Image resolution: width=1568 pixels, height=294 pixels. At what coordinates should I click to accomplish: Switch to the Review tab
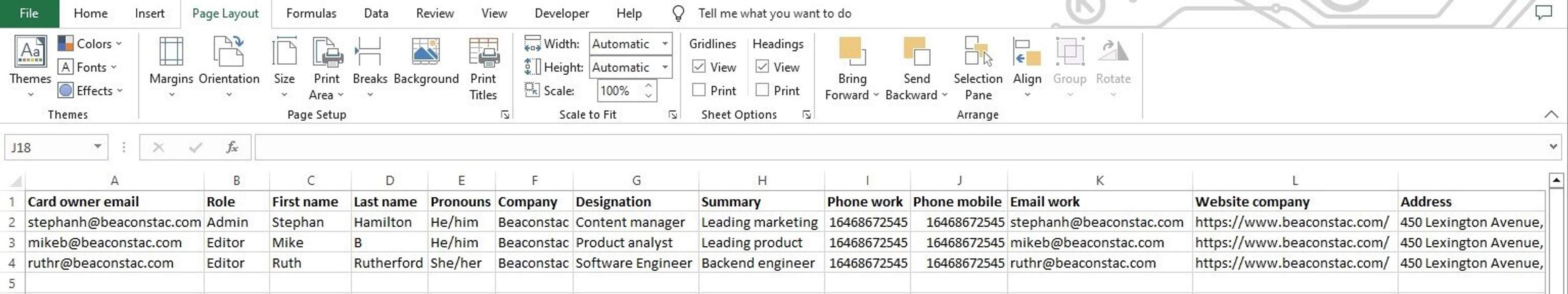[434, 13]
